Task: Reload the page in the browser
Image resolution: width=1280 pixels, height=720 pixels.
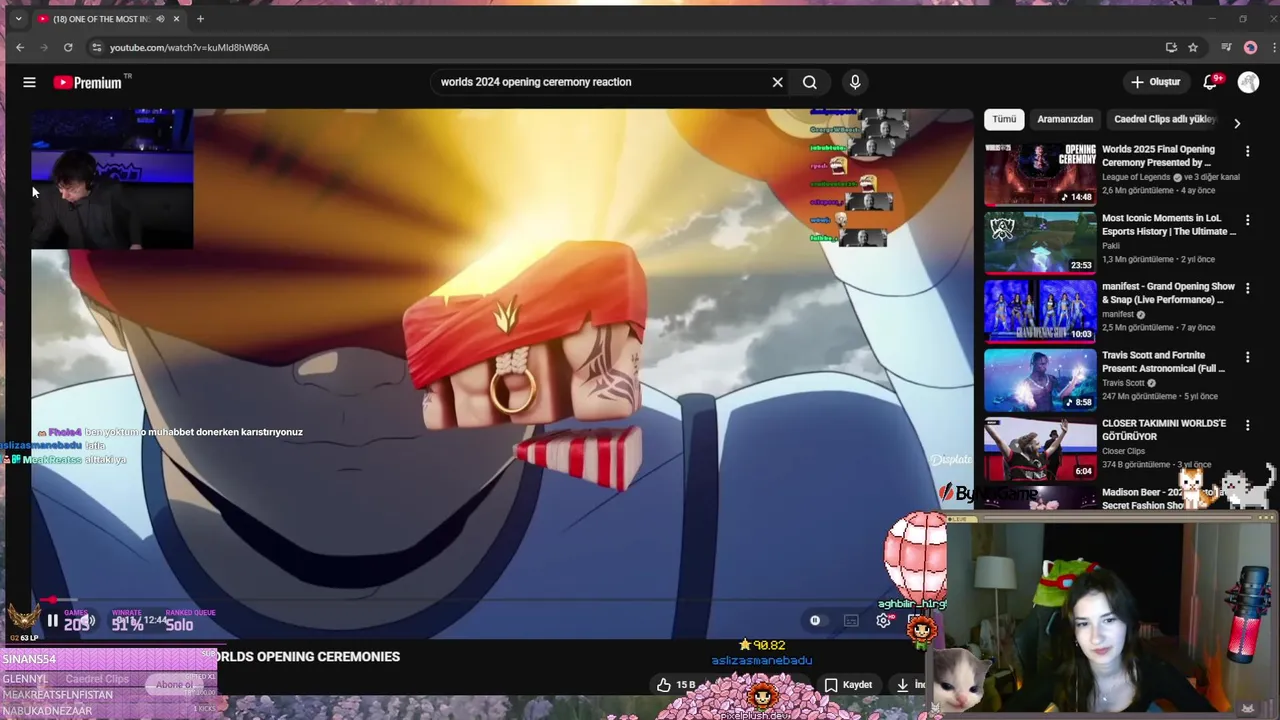Action: 68,47
